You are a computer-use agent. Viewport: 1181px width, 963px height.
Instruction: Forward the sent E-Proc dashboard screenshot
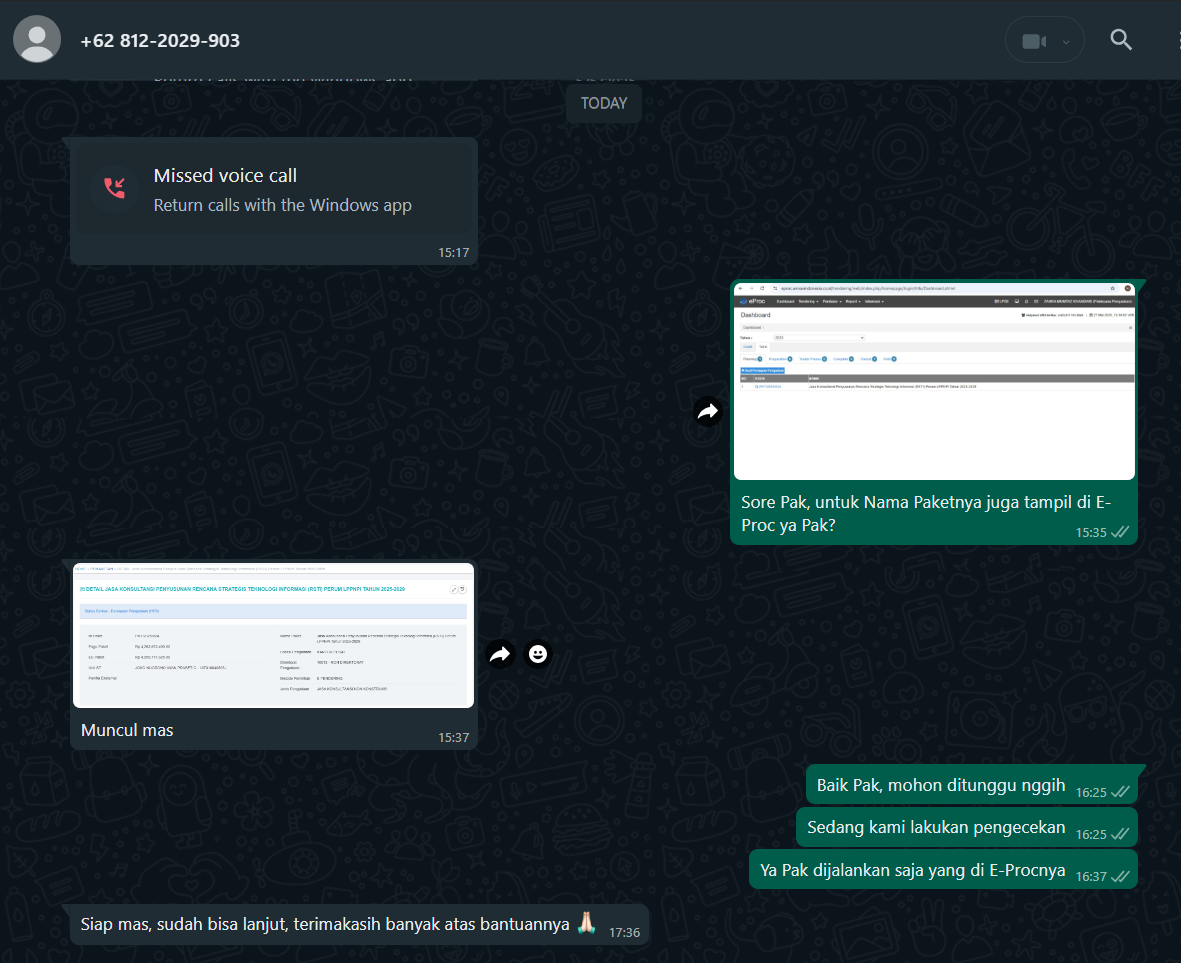[x=708, y=411]
